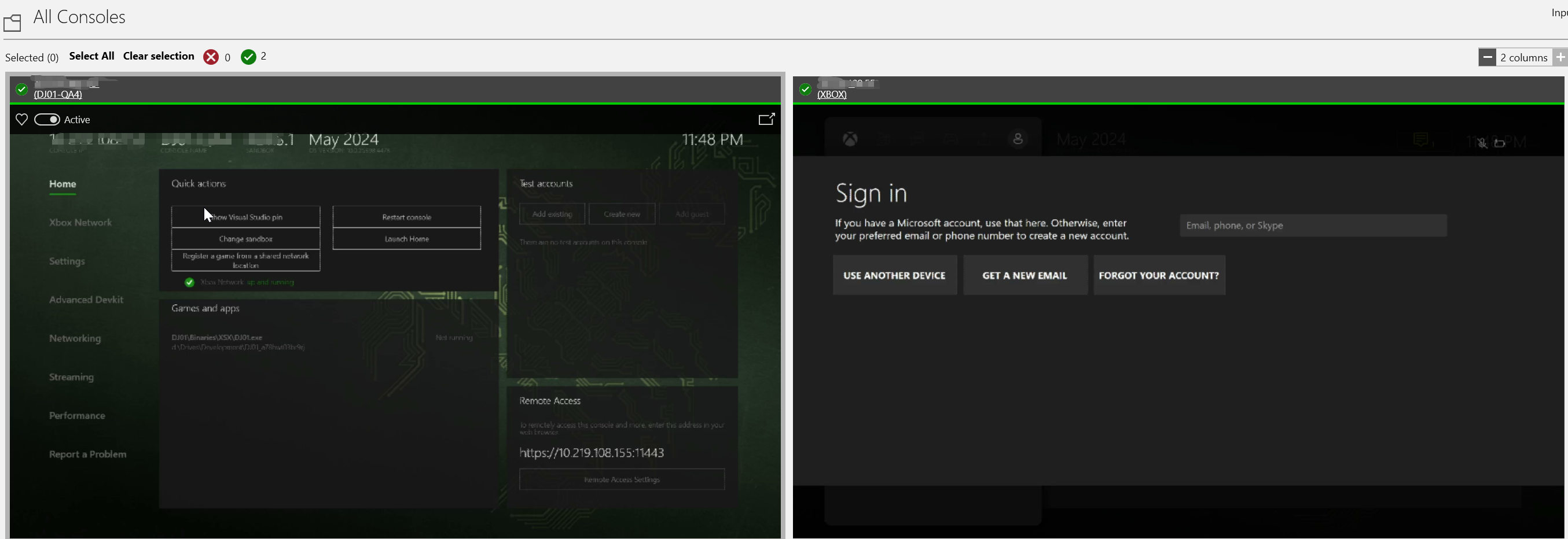Click the Launch Home button
Image resolution: width=1568 pixels, height=539 pixels.
click(406, 239)
